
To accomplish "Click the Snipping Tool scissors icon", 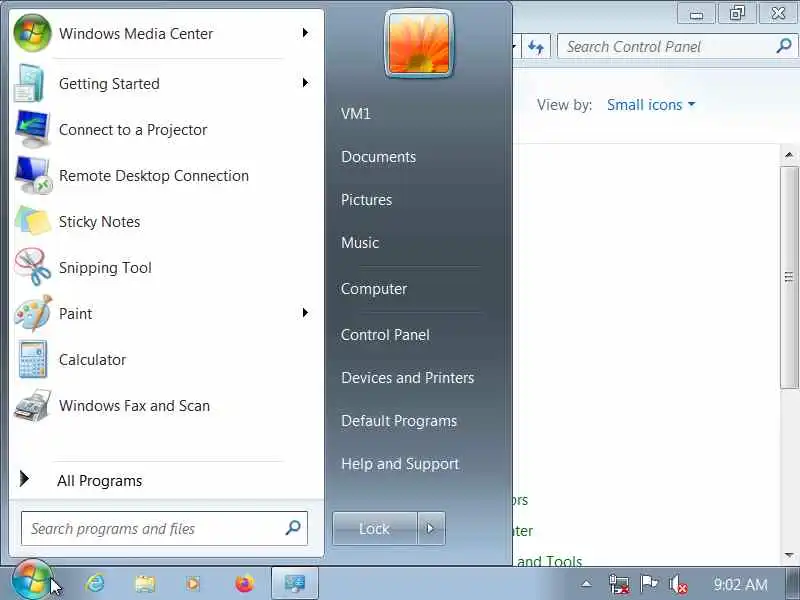I will (33, 267).
